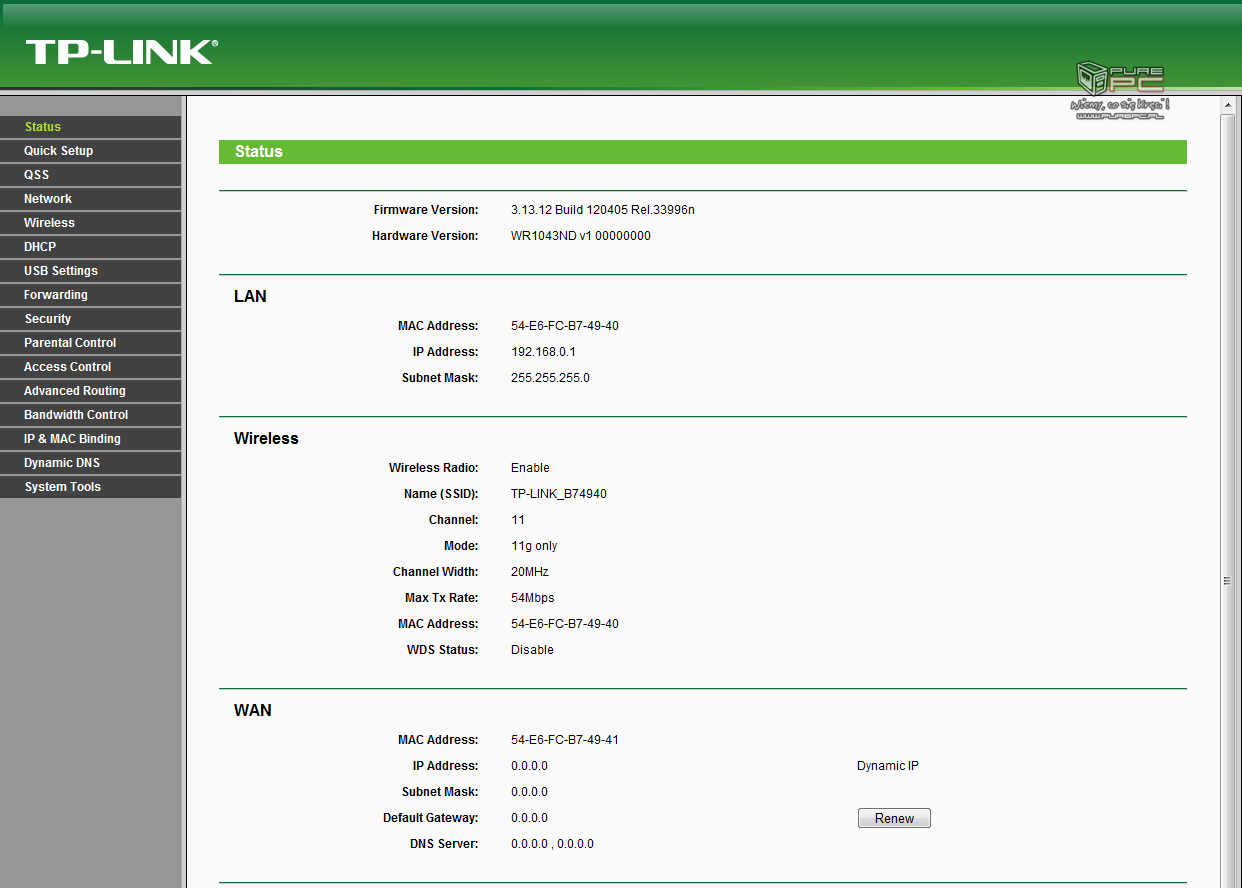This screenshot has height=888, width=1242.
Task: Open IP & MAC Binding page
Action: (x=72, y=439)
